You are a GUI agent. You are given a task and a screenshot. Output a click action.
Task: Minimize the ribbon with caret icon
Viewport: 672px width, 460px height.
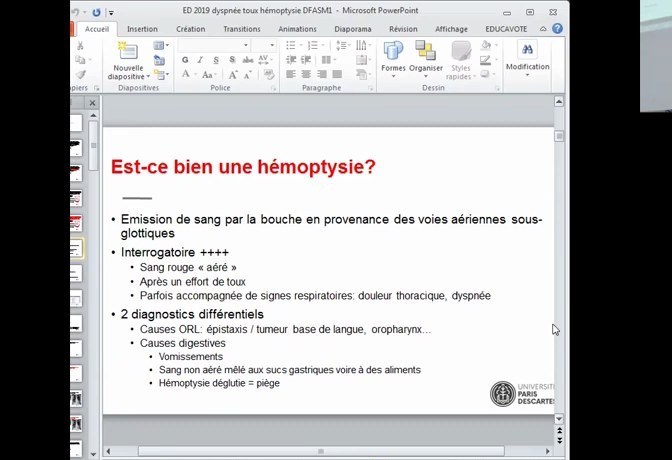click(x=543, y=29)
